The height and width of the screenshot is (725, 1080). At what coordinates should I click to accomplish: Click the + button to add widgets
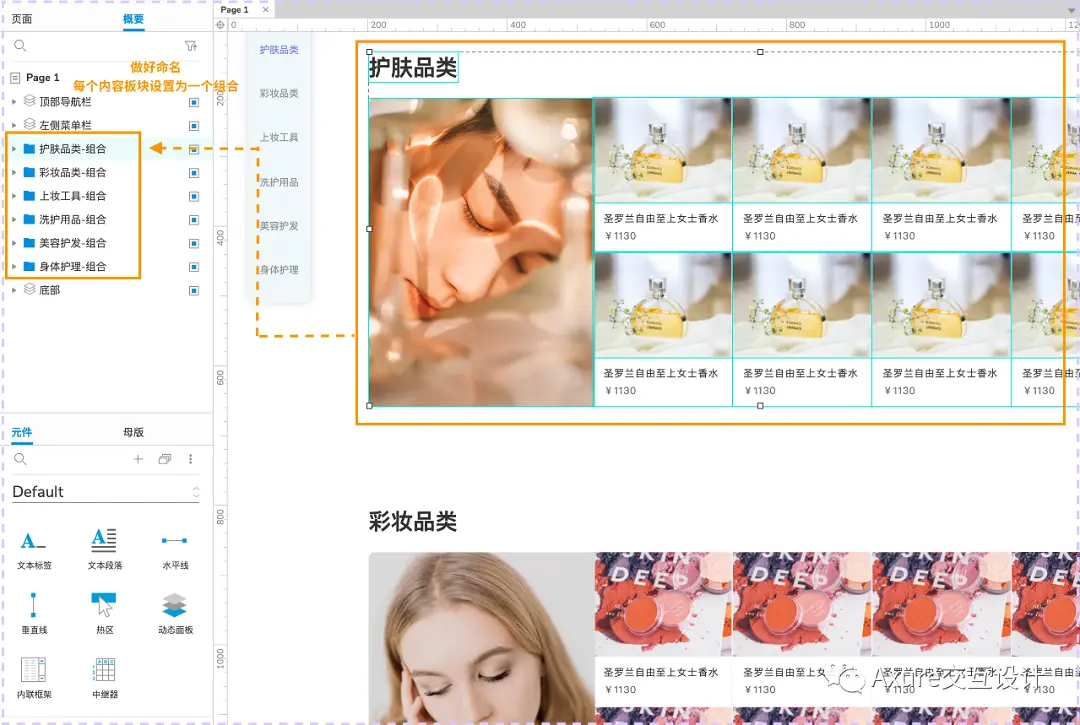click(x=138, y=459)
